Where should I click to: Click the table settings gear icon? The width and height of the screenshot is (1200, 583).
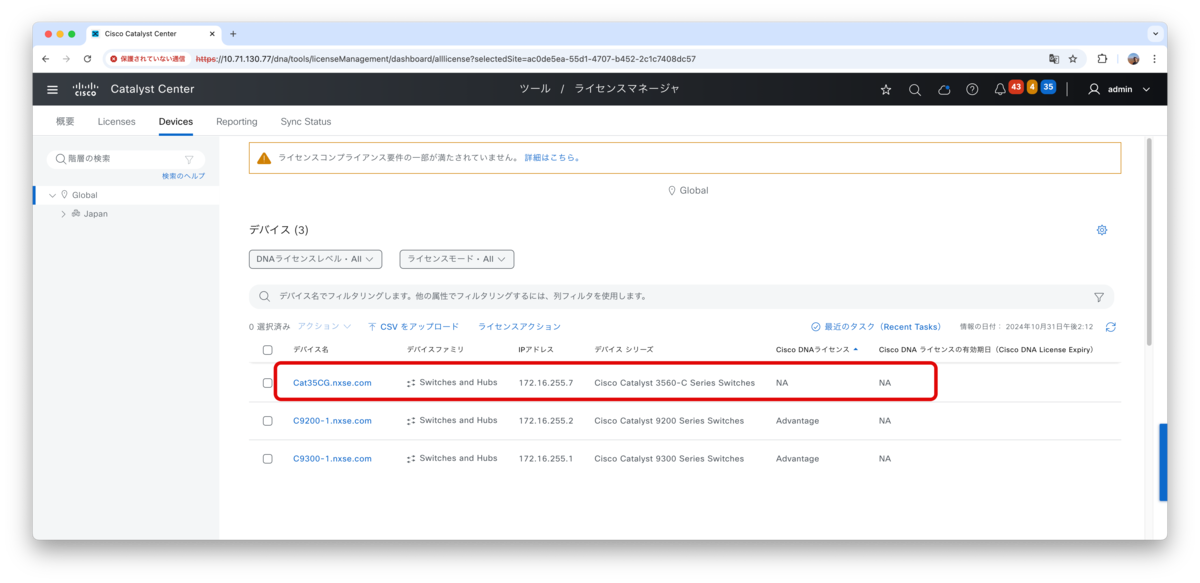1102,230
